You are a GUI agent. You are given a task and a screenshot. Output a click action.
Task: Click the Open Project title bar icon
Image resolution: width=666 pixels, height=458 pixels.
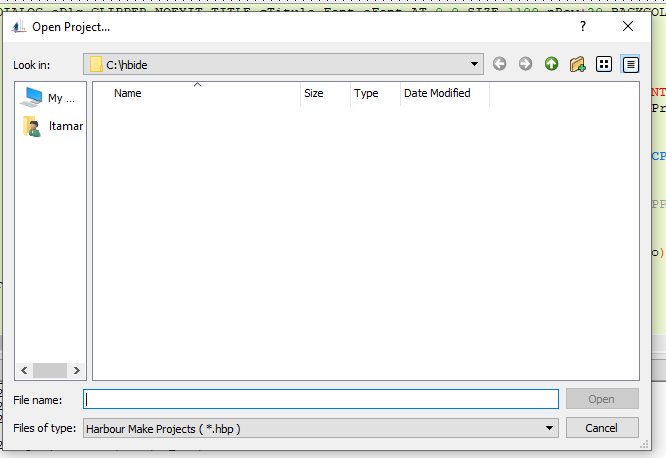coord(19,27)
